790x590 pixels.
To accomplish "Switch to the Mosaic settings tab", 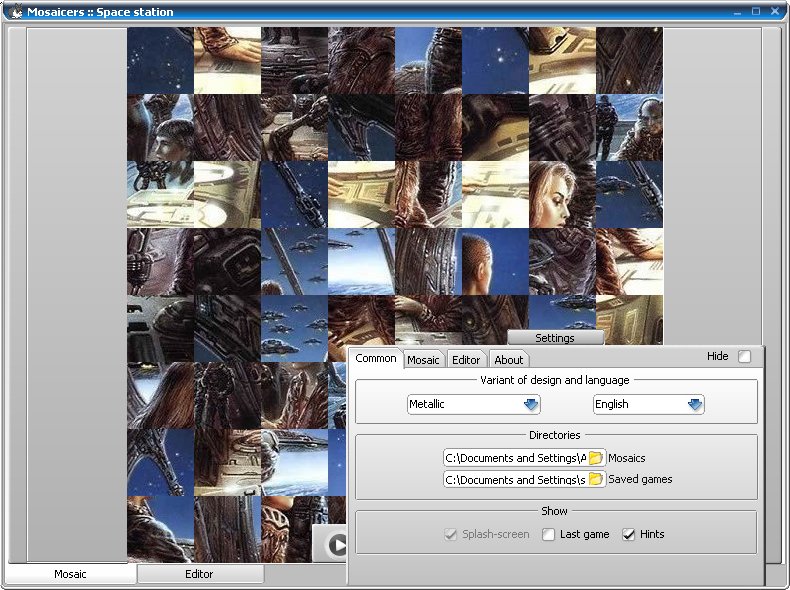I will (423, 360).
